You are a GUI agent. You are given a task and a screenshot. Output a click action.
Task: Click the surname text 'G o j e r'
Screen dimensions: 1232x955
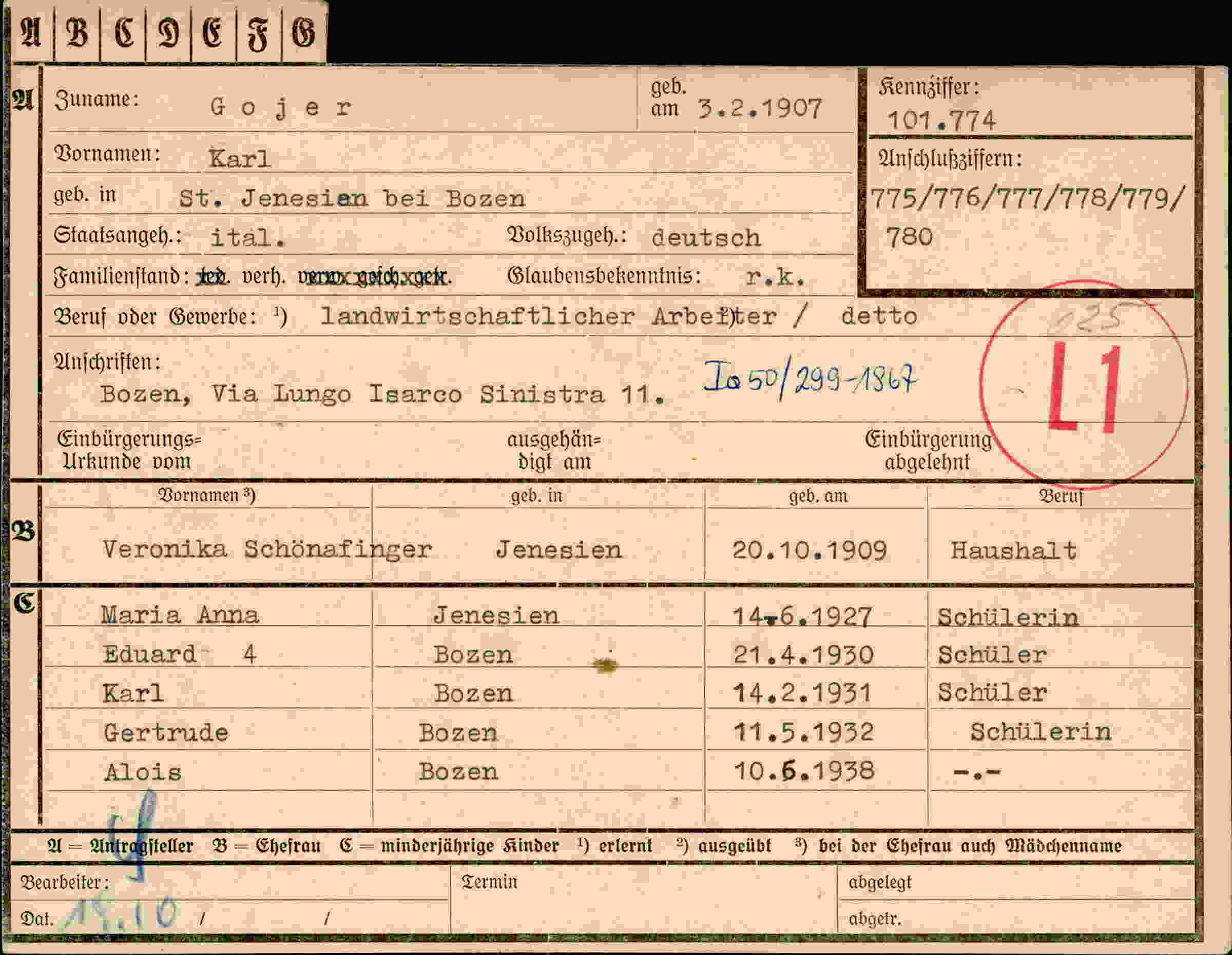tap(280, 107)
